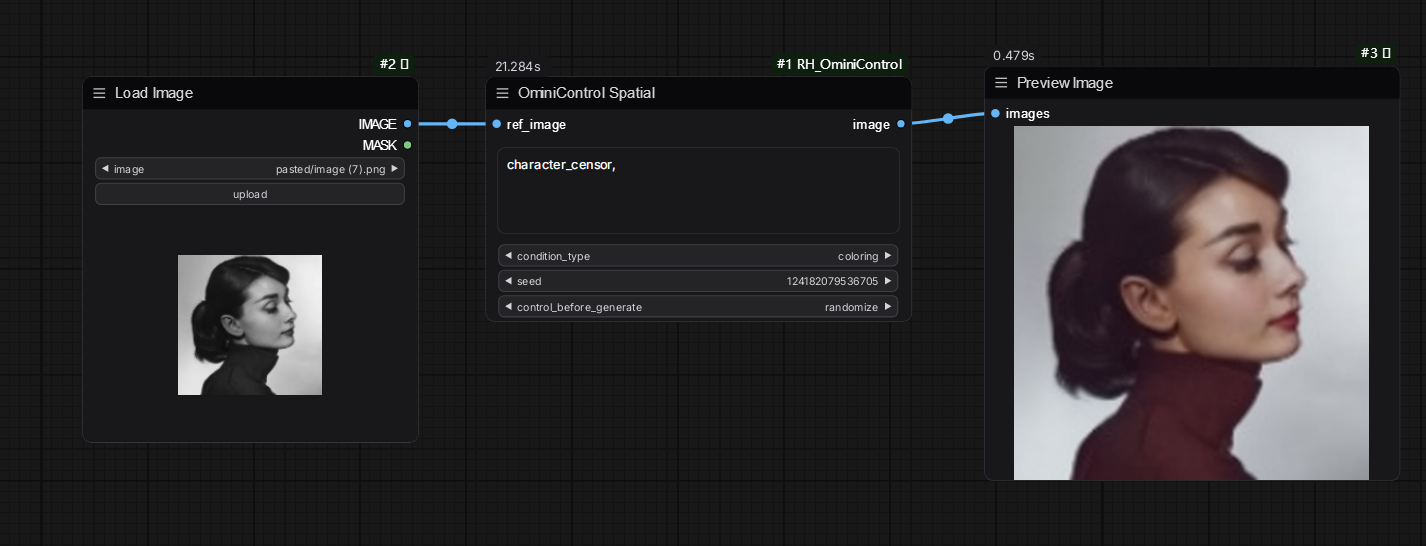Click the green MASK output port

[407, 145]
